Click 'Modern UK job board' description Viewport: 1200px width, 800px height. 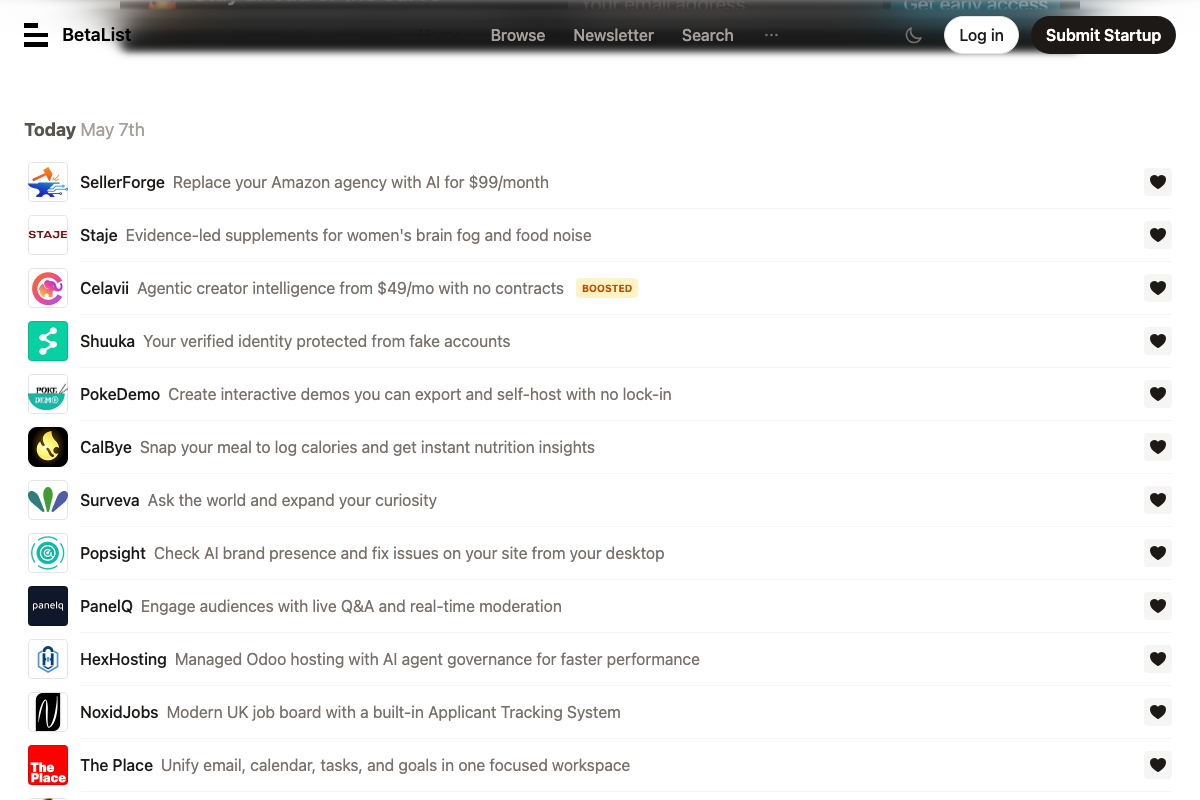394,712
